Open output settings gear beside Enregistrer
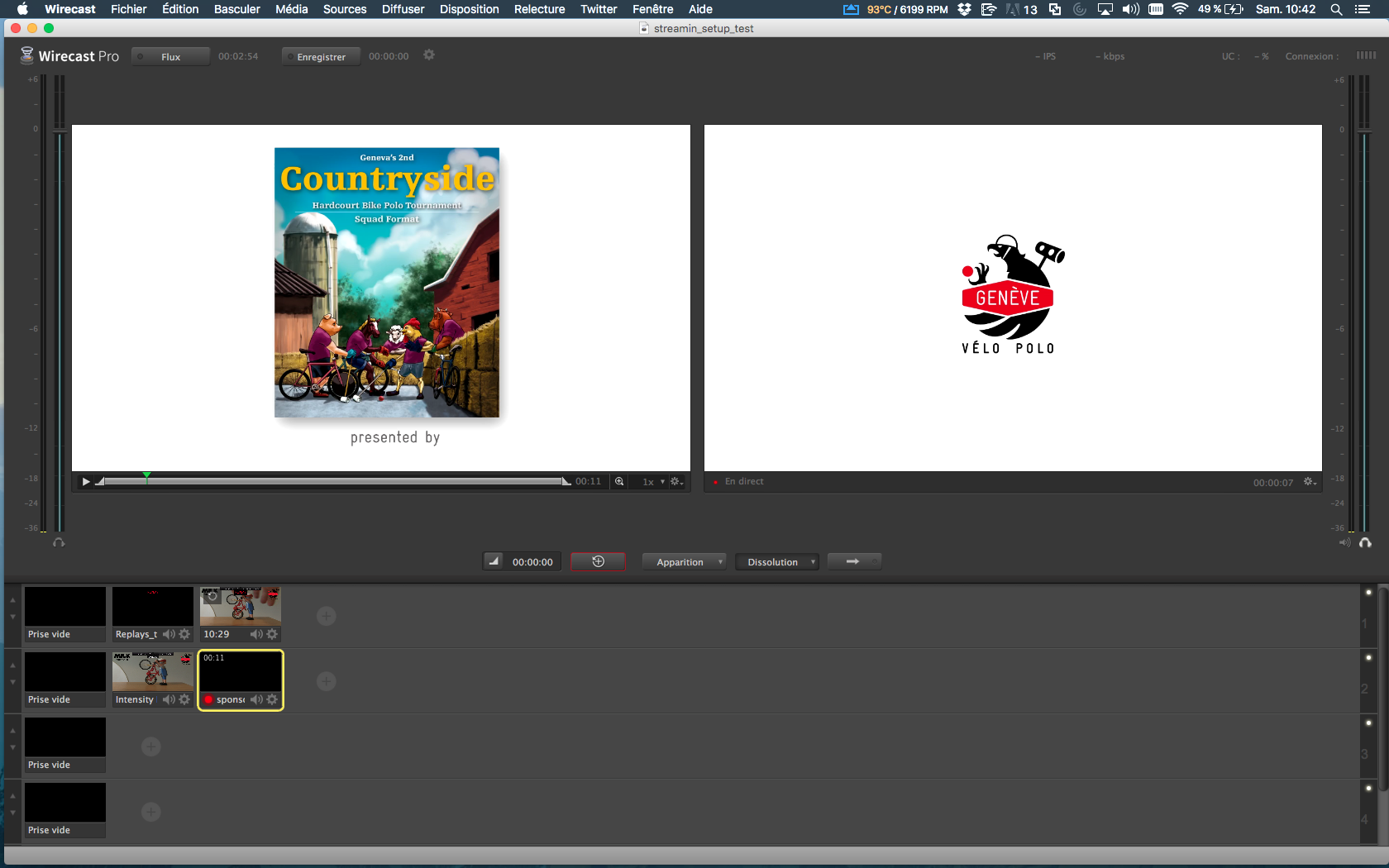This screenshot has width=1389, height=868. click(429, 55)
